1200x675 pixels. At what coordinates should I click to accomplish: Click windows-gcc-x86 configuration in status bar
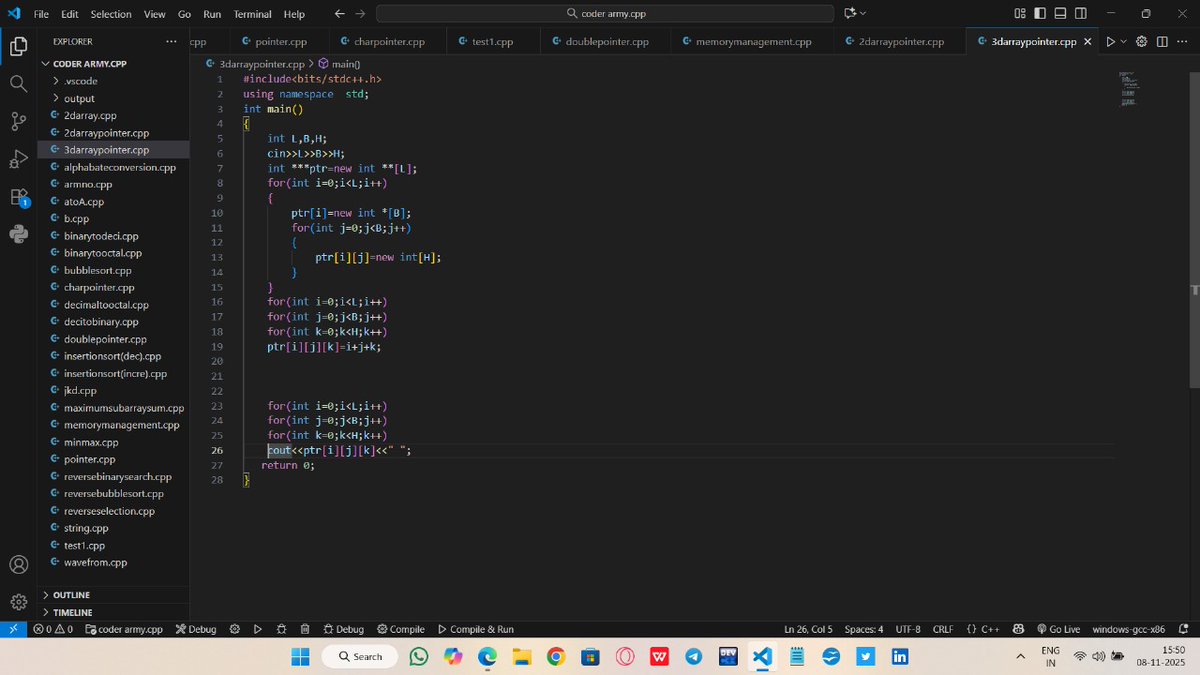click(1129, 629)
